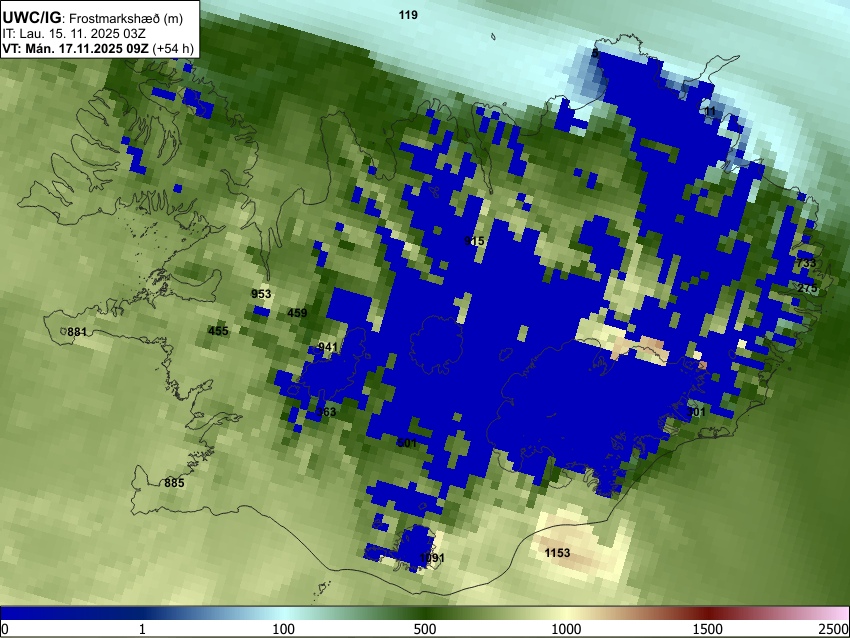Click the 459 map value

(x=297, y=313)
